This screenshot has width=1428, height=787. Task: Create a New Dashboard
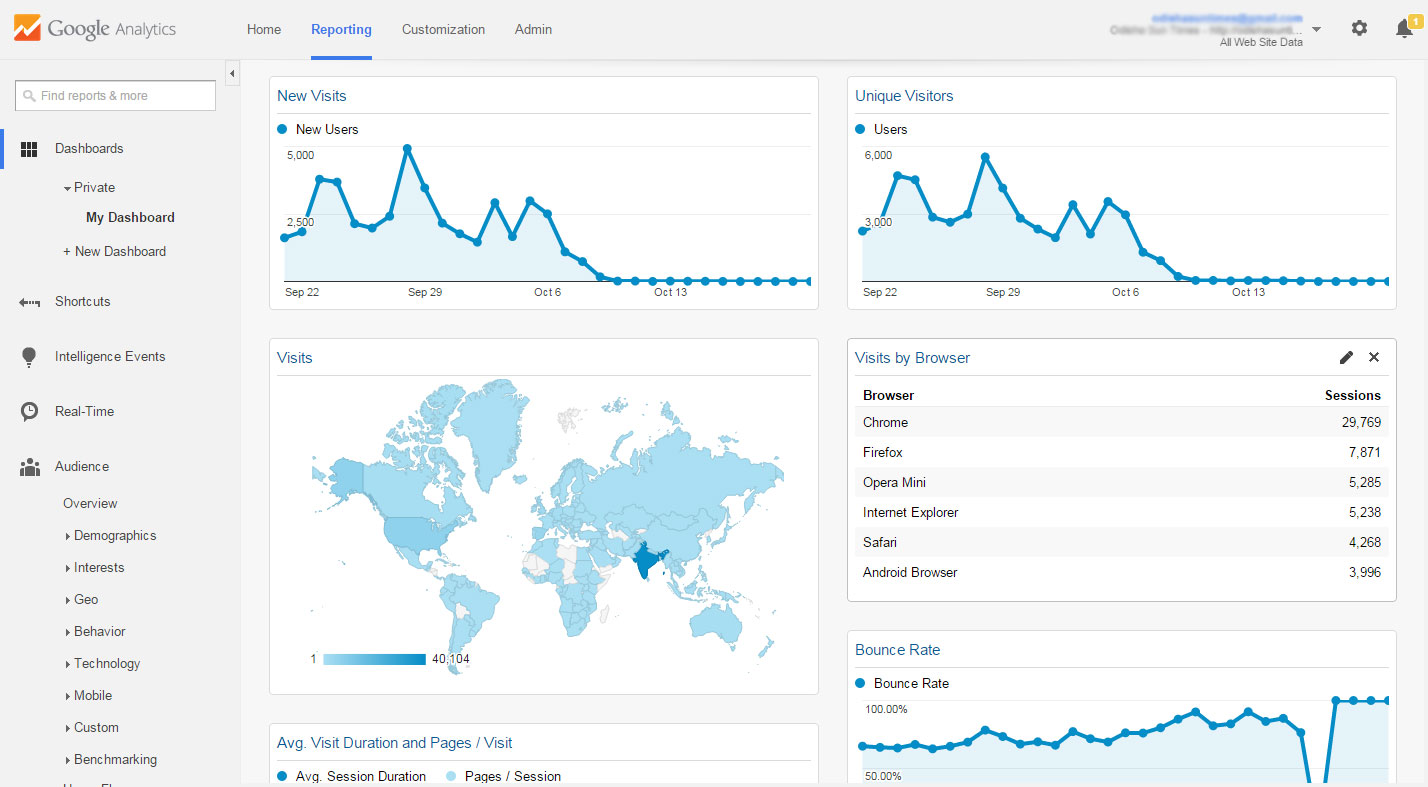click(114, 252)
